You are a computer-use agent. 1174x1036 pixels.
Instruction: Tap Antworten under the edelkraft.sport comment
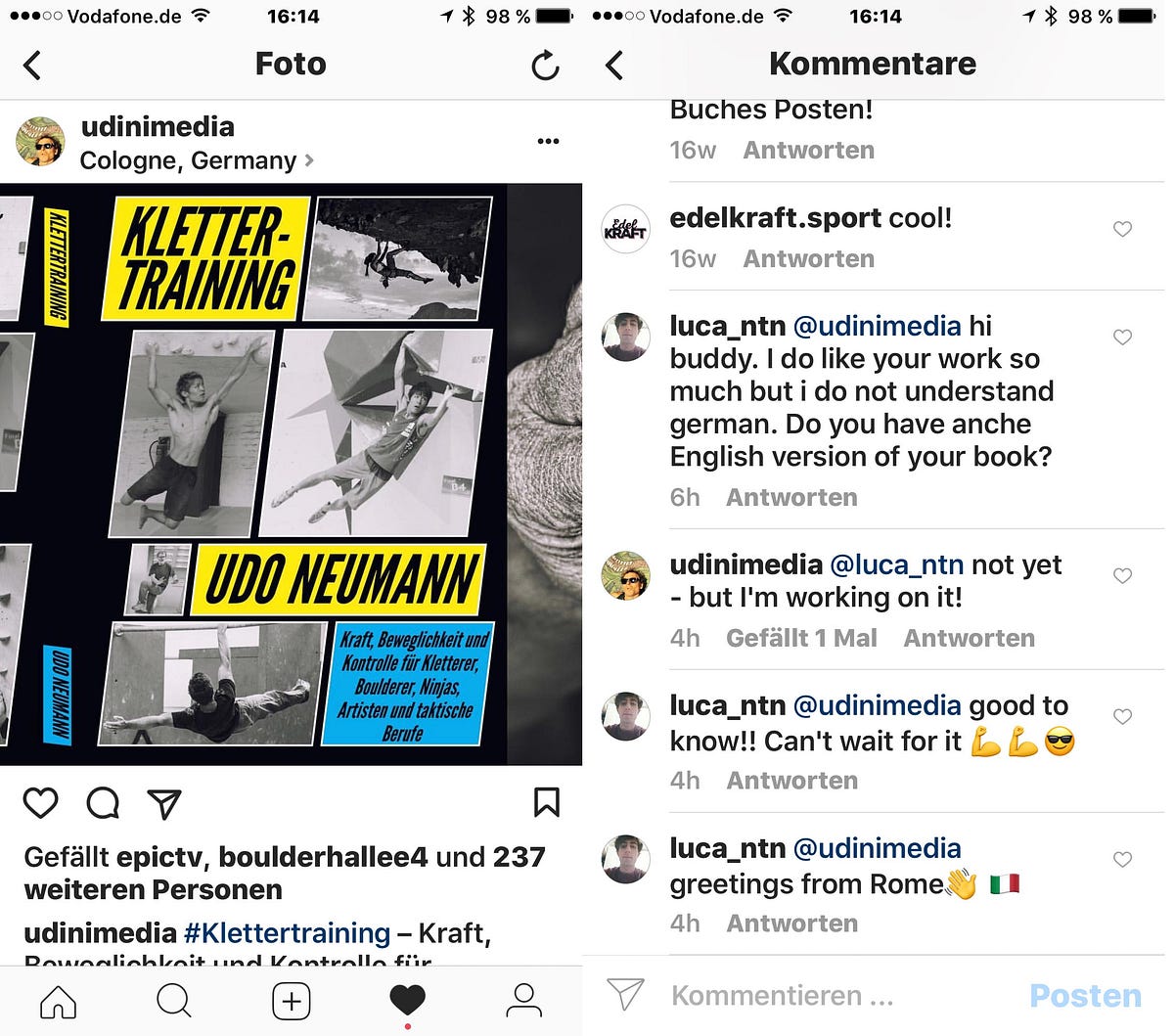pos(808,258)
